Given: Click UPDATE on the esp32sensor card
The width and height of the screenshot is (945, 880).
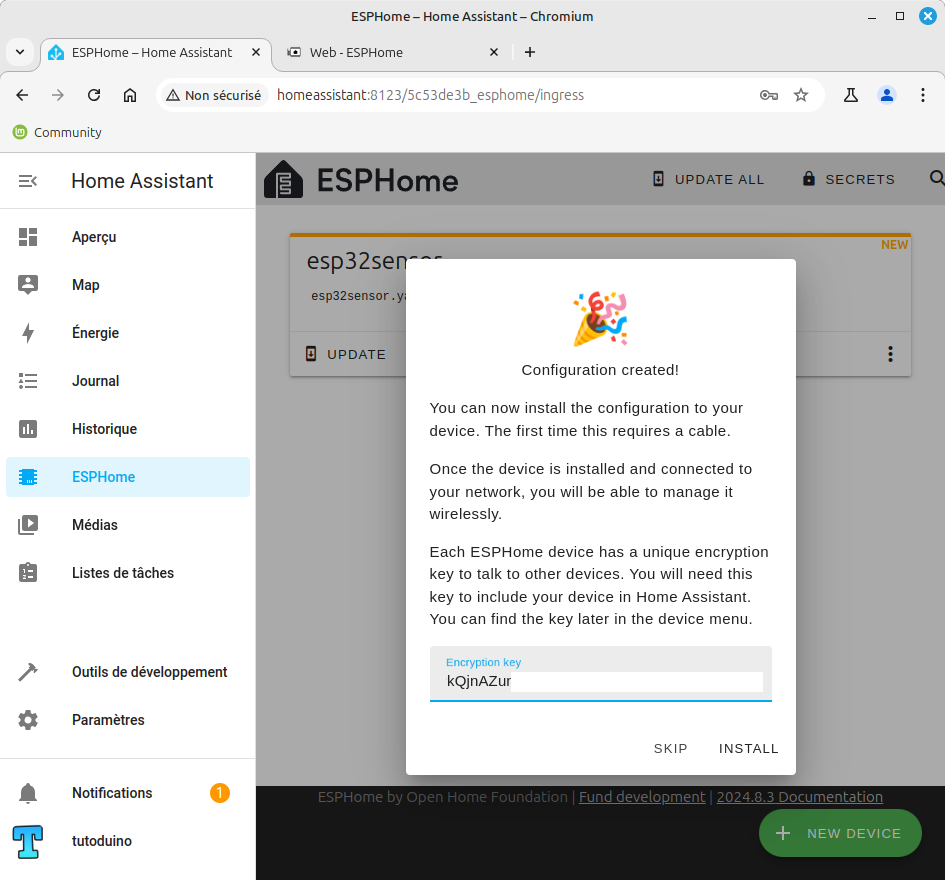Looking at the screenshot, I should click(x=346, y=354).
